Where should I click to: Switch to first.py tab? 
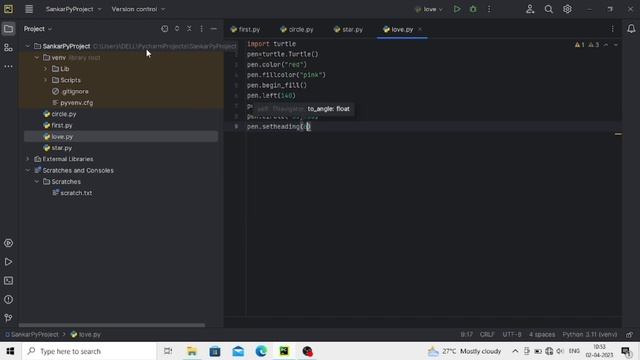[245, 29]
